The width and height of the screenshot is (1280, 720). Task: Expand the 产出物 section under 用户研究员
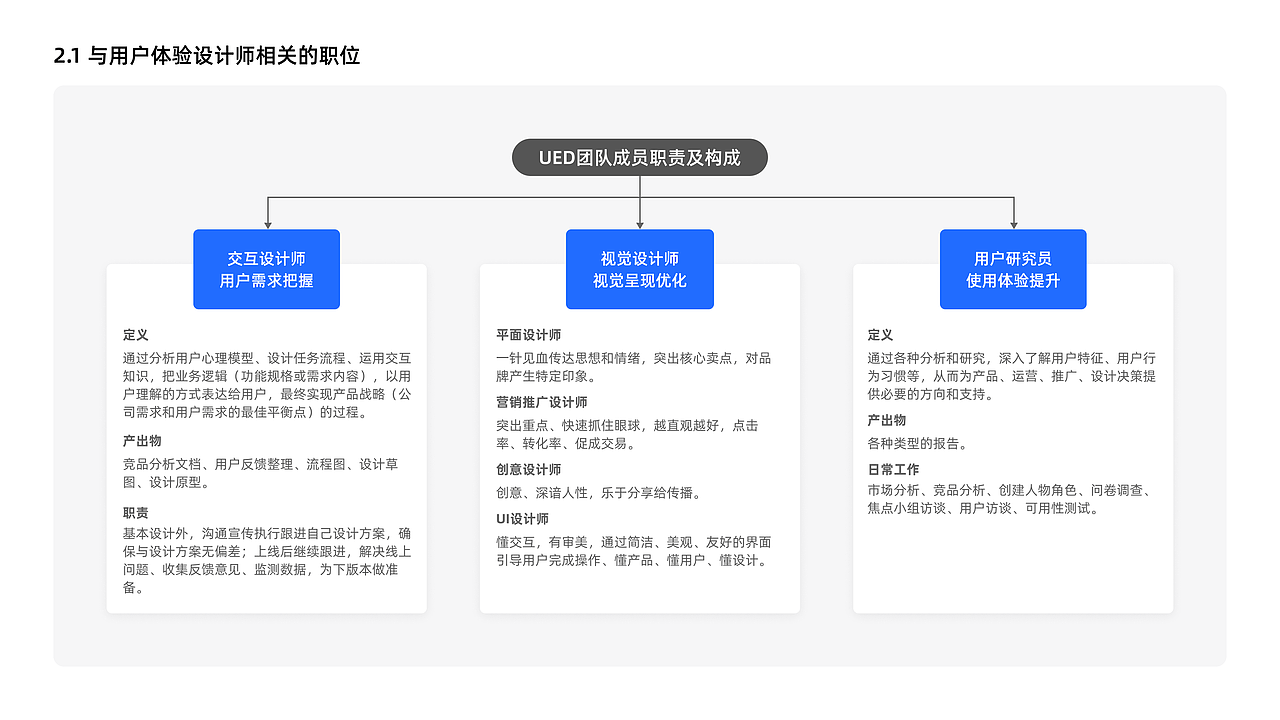pos(888,420)
